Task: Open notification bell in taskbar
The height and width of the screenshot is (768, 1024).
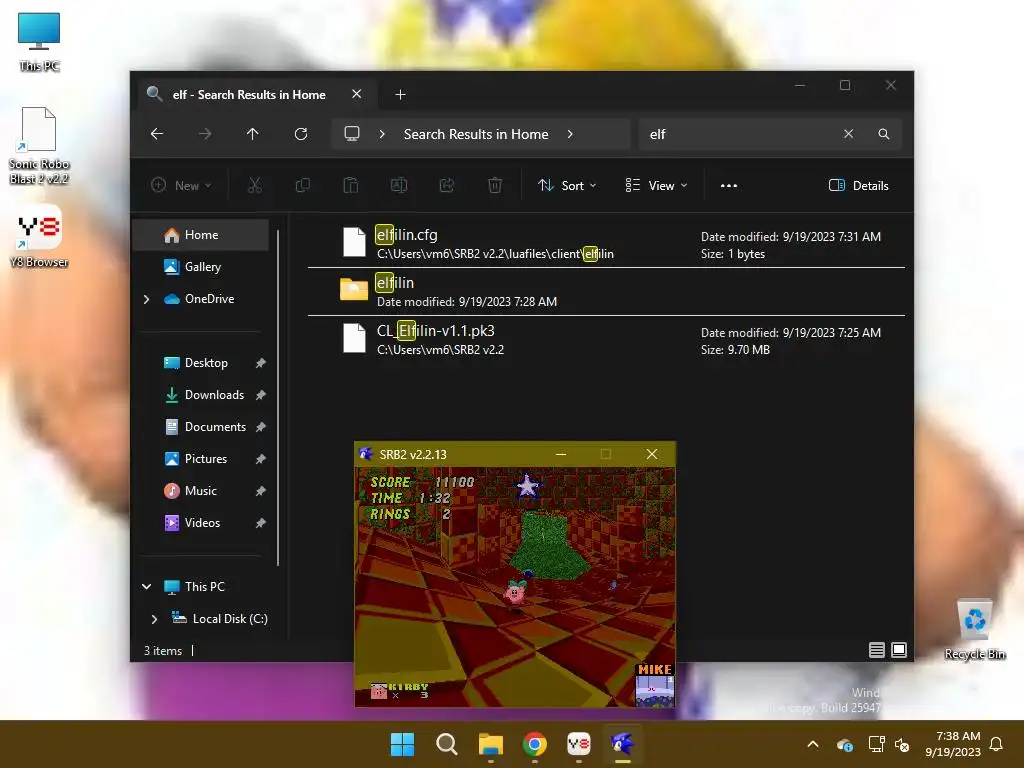Action: click(x=997, y=744)
